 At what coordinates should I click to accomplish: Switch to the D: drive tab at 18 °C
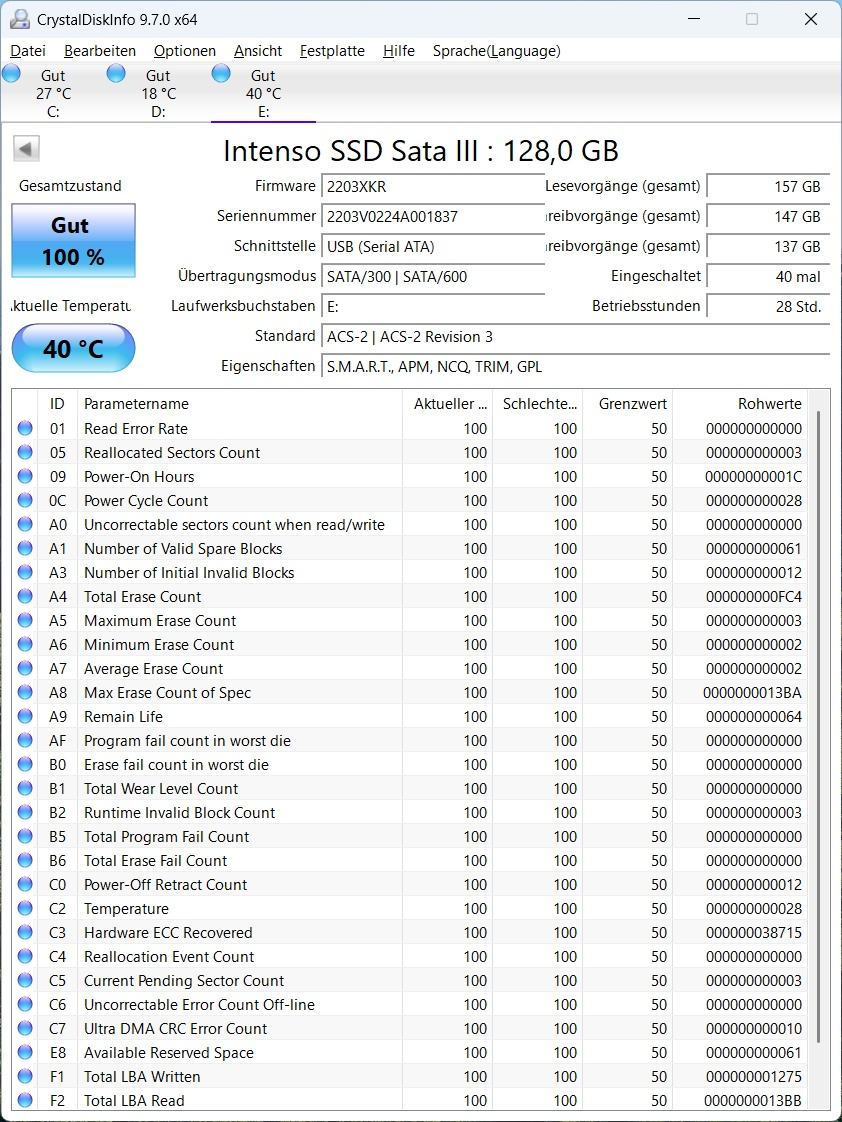tap(158, 93)
